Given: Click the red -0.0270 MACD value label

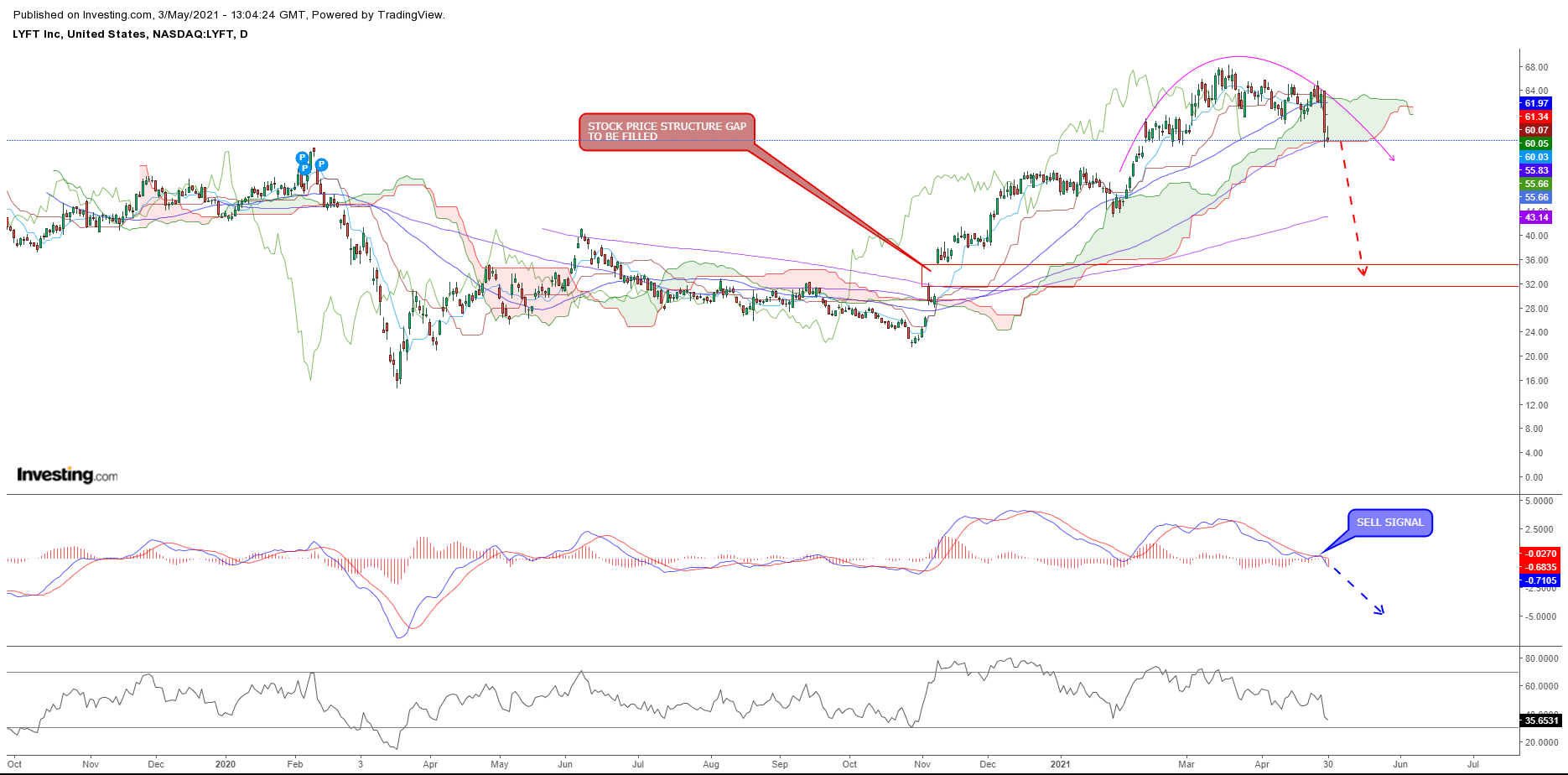Looking at the screenshot, I should (x=1539, y=554).
